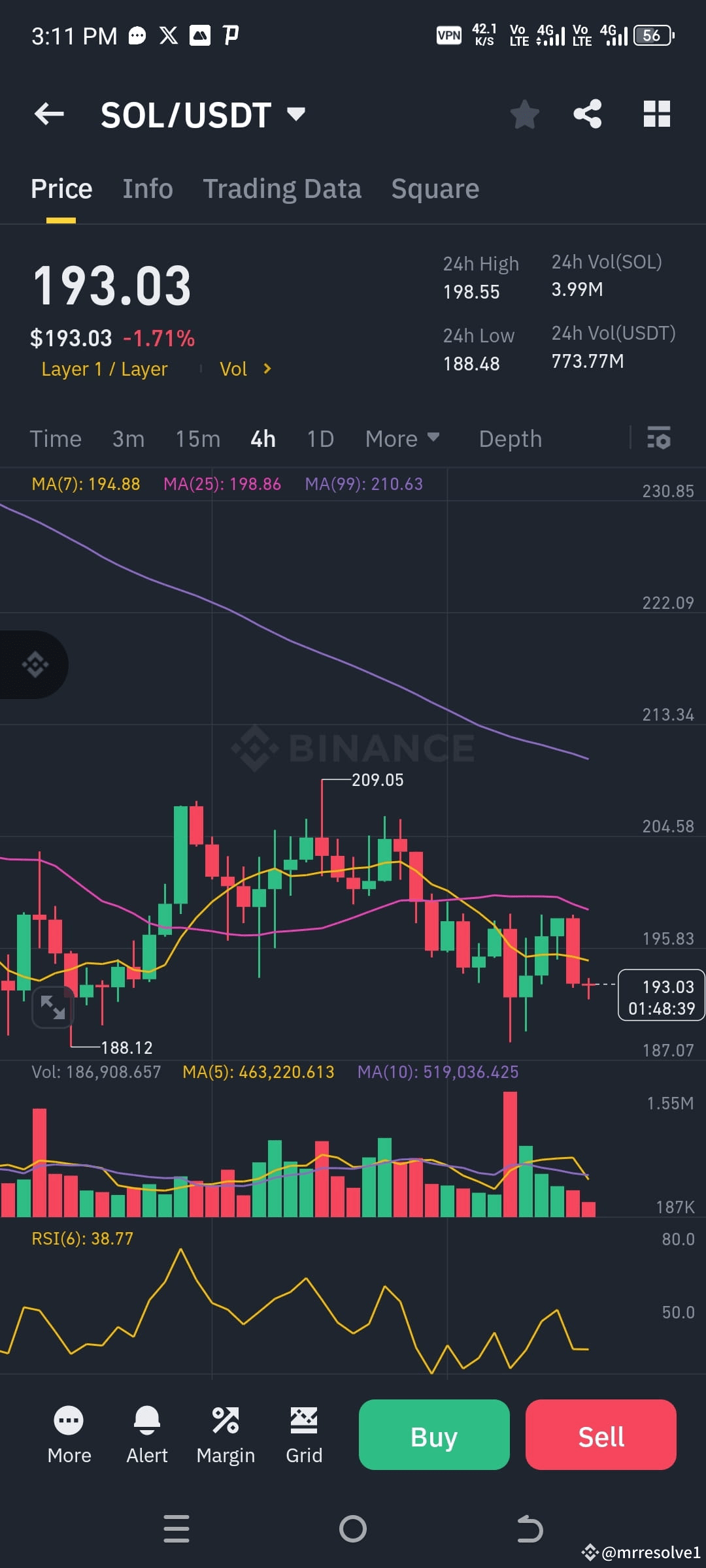706x1568 pixels.
Task: Select the 1D timeframe
Action: 320,438
